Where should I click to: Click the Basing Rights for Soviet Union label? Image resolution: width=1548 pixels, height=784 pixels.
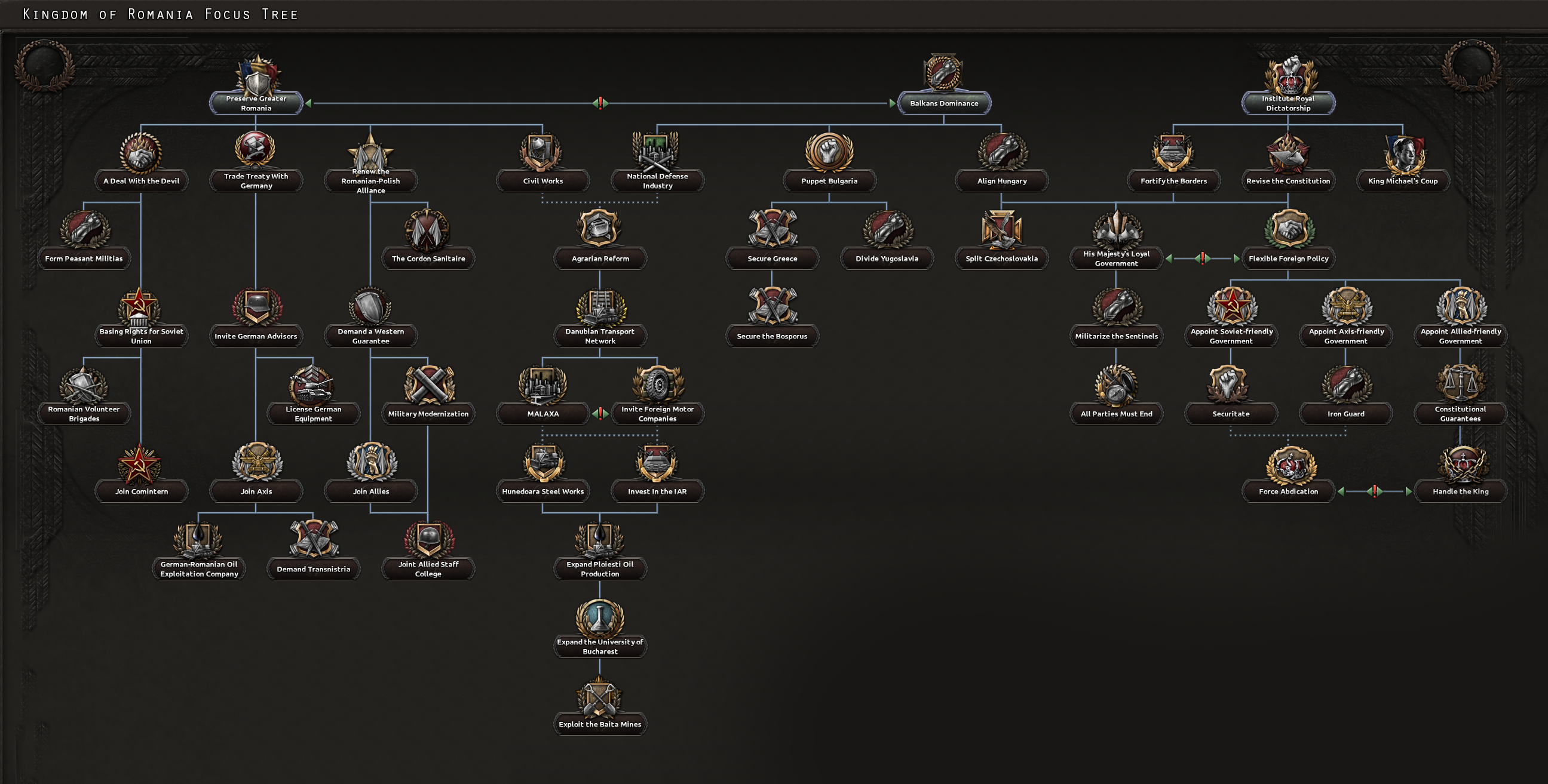pos(141,336)
